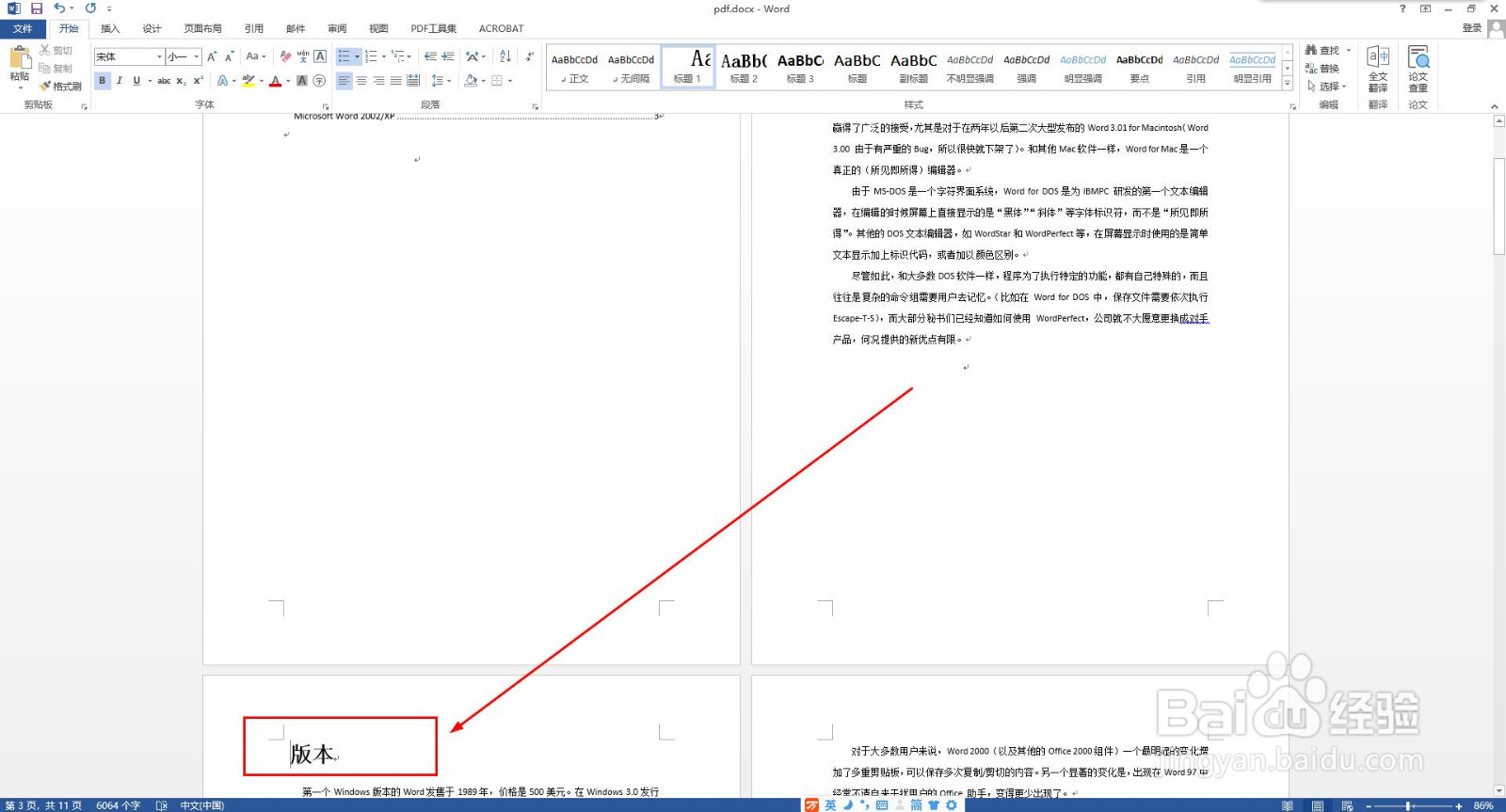Apply character border icon
Screen dimensions: 1506x812
coord(320,56)
